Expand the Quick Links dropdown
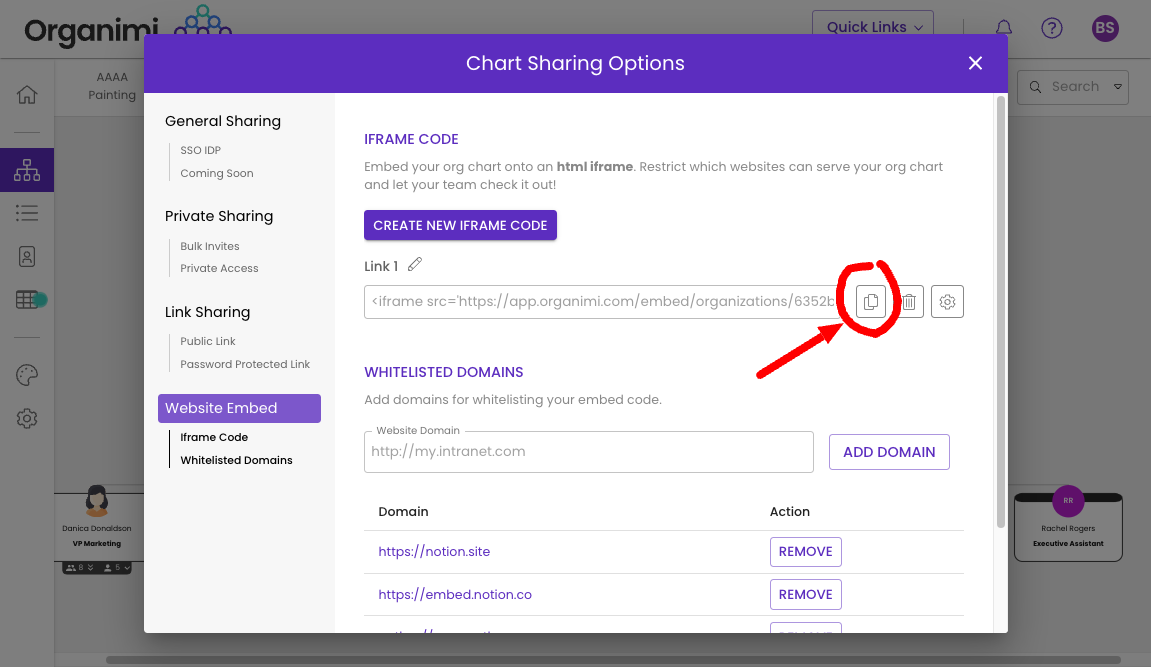 [873, 26]
